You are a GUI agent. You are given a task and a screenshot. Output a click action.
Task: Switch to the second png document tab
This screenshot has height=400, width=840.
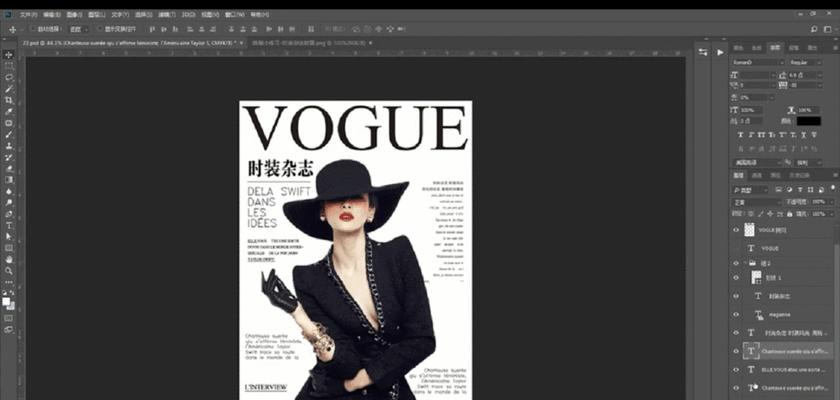point(309,42)
